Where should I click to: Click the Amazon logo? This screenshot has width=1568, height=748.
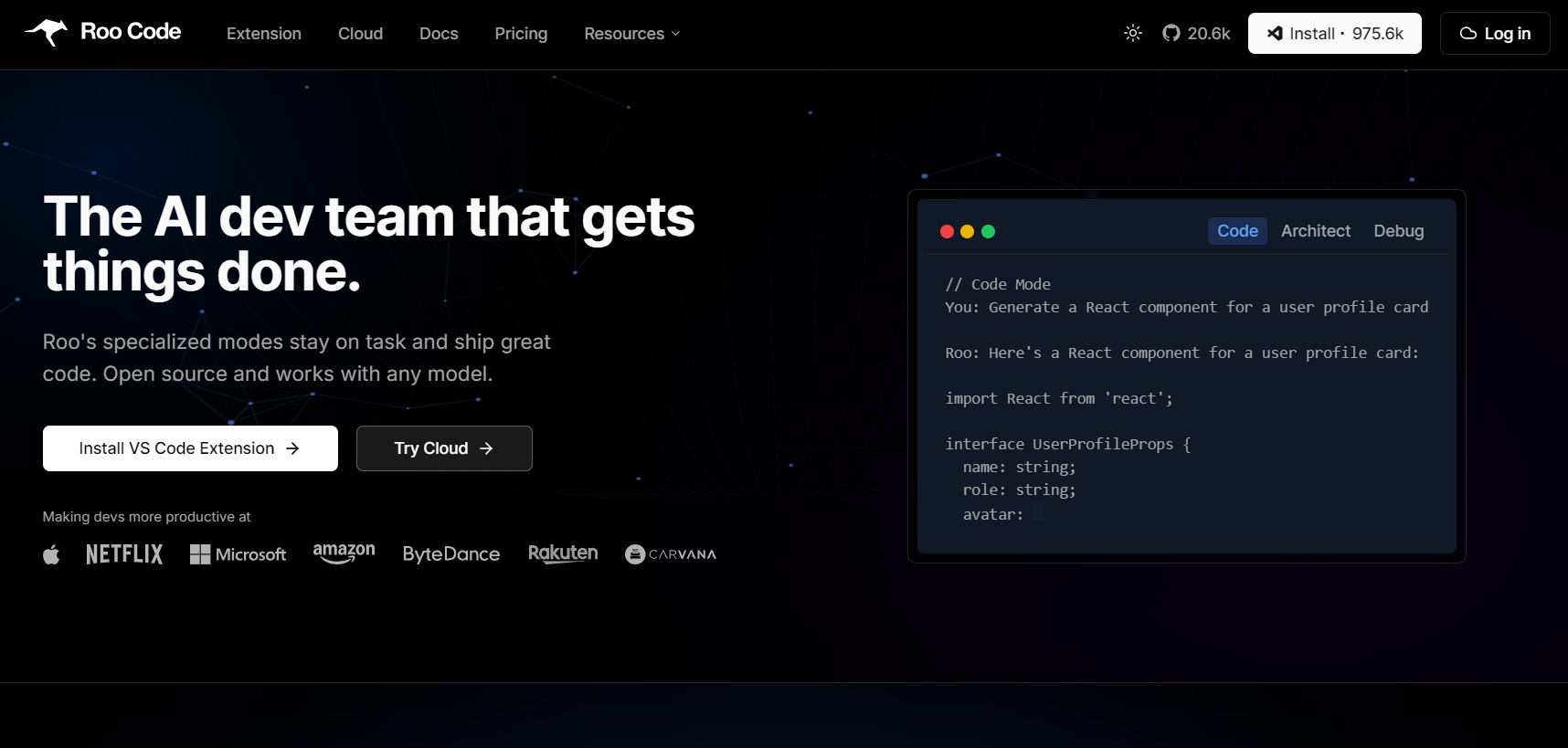coord(344,553)
